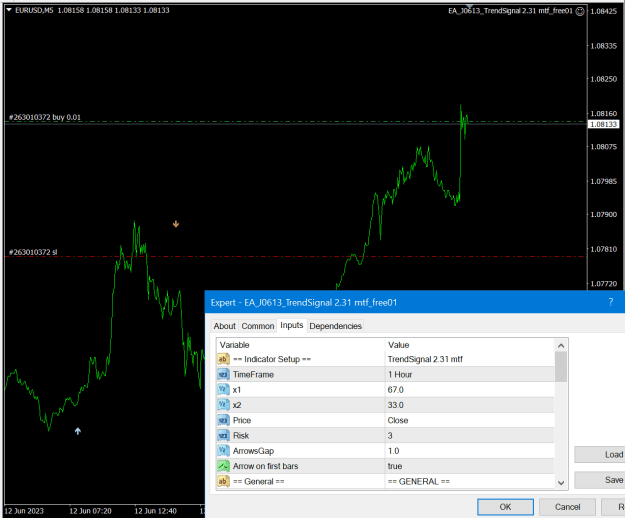Click the x1 value 67.0
The width and height of the screenshot is (625, 518).
click(395, 390)
